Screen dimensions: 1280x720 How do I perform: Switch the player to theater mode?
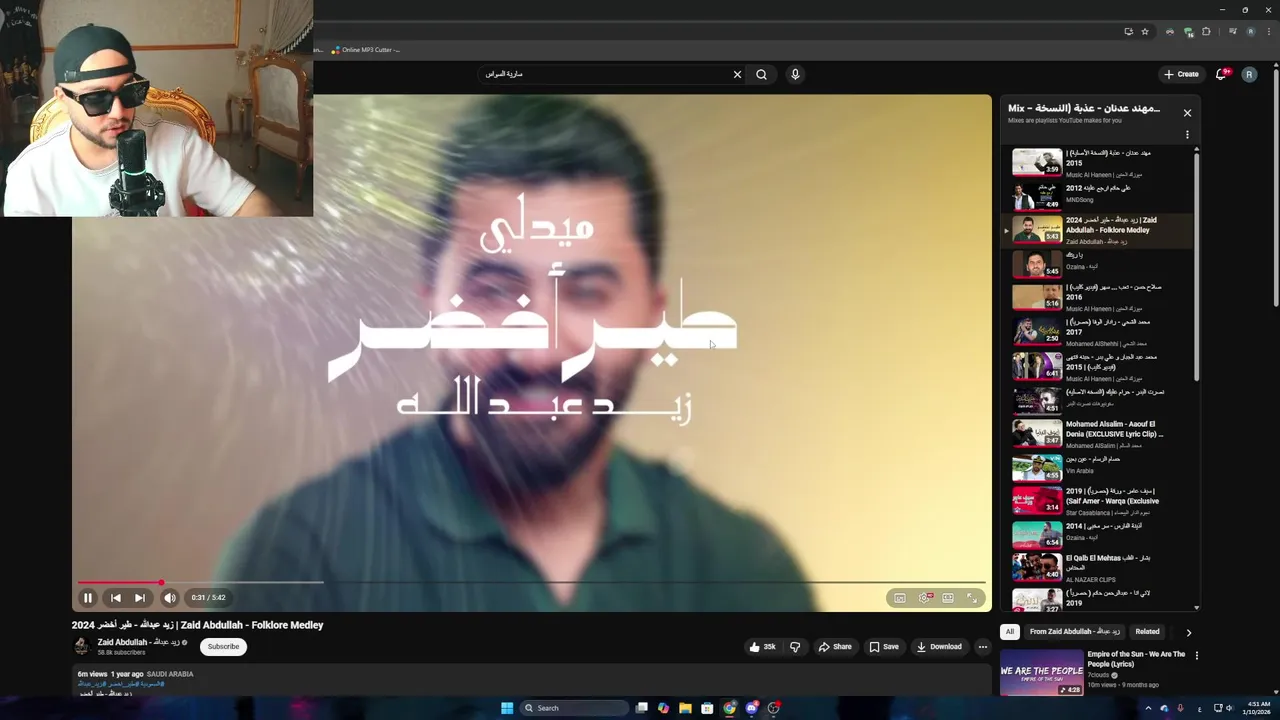point(948,598)
